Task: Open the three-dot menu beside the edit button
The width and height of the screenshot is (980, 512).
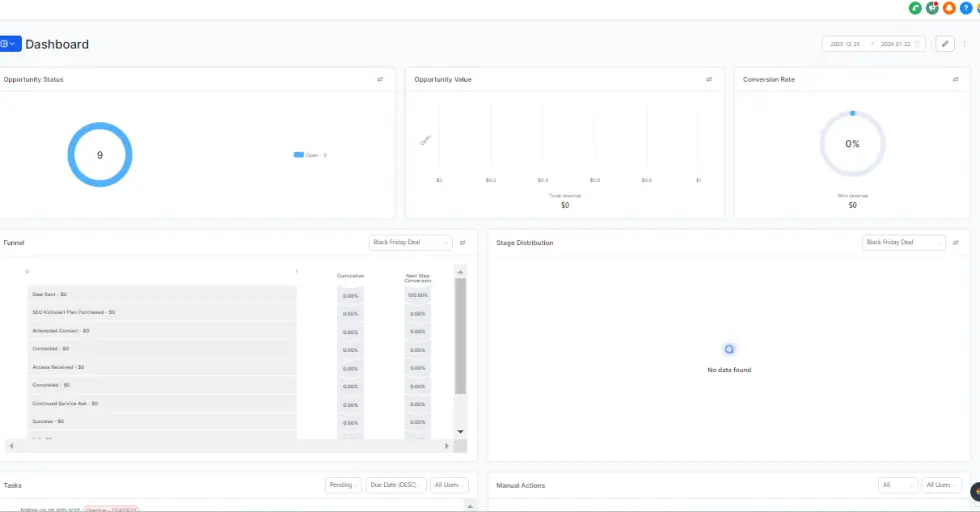Action: coord(964,44)
